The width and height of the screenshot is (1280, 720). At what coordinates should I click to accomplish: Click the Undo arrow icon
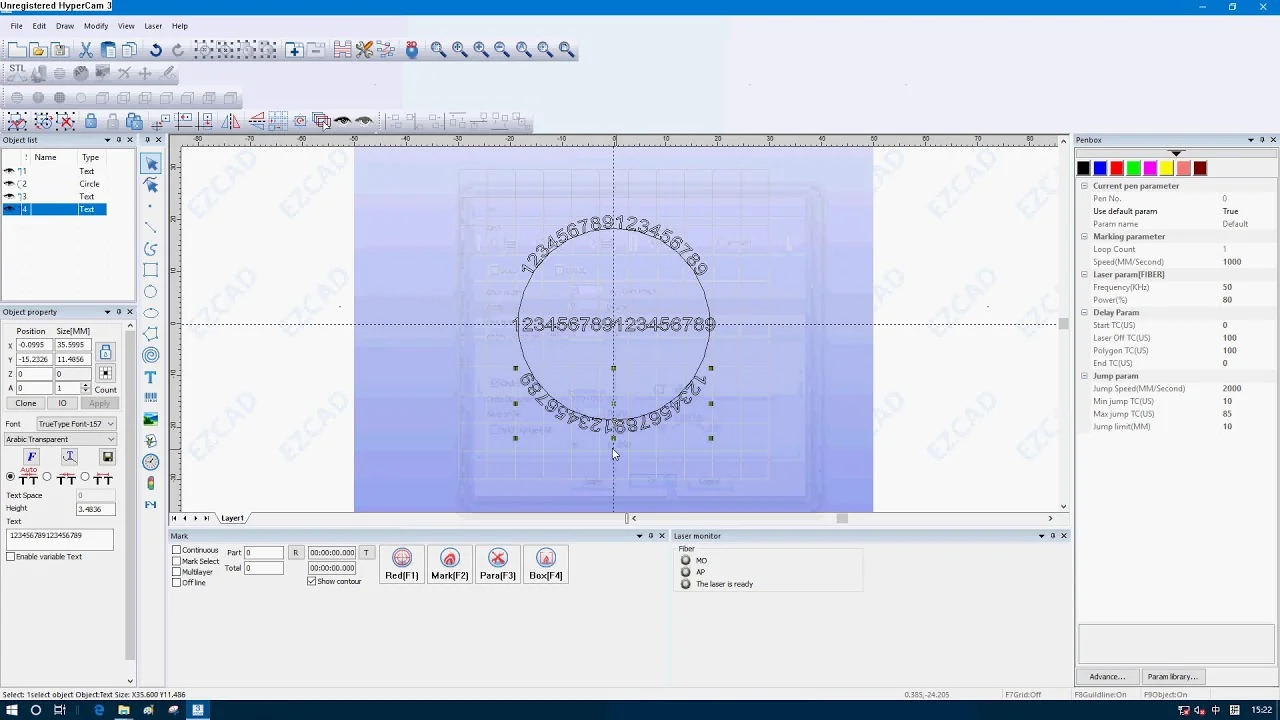(156, 50)
